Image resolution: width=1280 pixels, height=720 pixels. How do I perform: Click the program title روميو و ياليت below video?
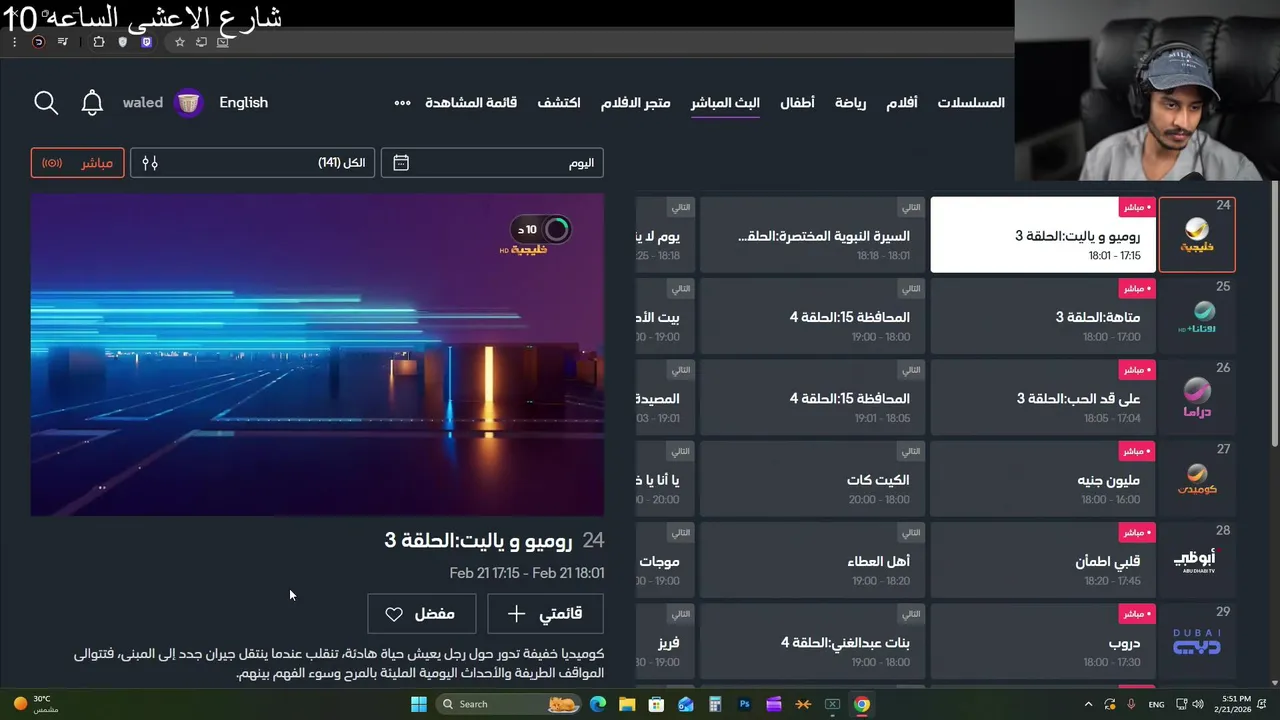[478, 540]
